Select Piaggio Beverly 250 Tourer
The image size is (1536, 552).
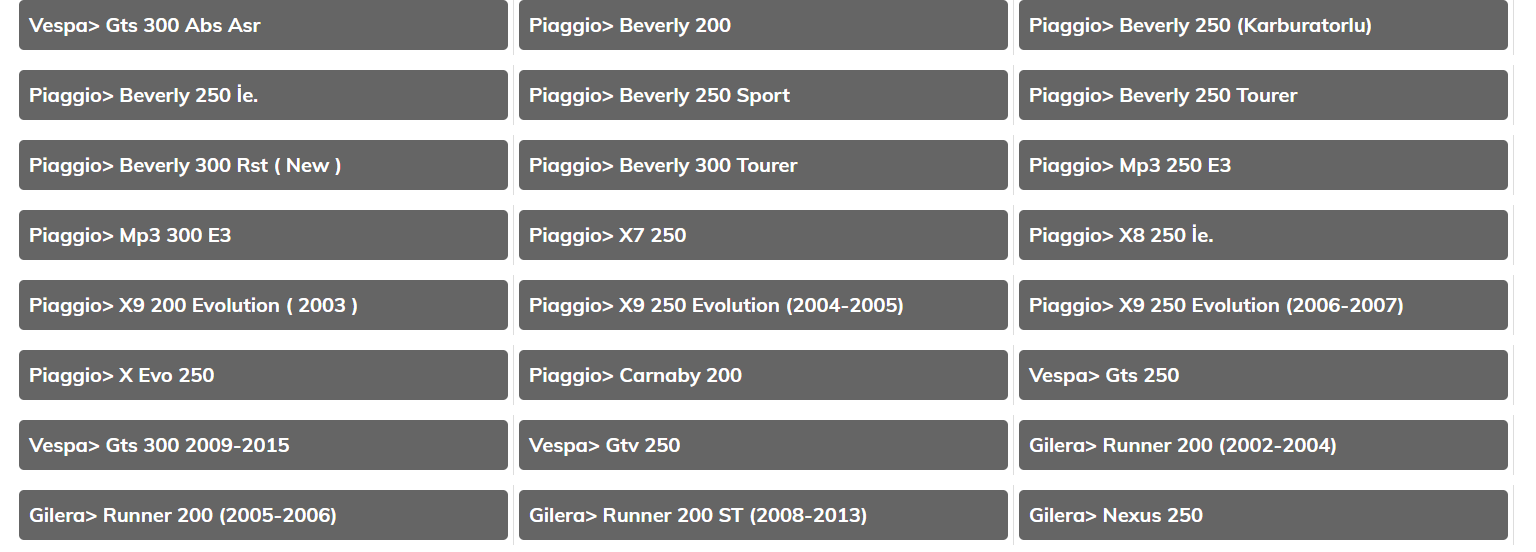click(1263, 95)
